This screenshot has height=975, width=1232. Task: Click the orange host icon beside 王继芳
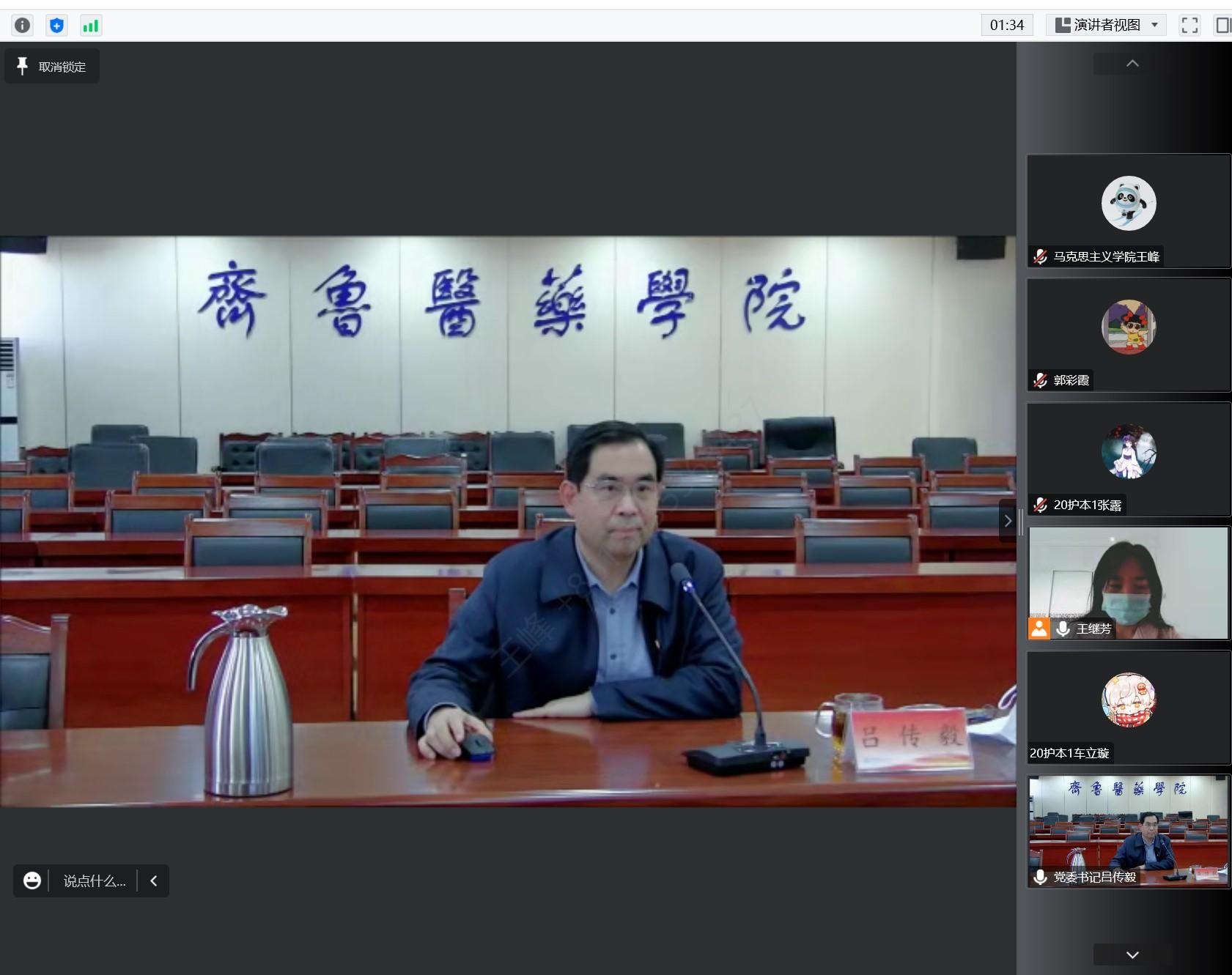1039,629
